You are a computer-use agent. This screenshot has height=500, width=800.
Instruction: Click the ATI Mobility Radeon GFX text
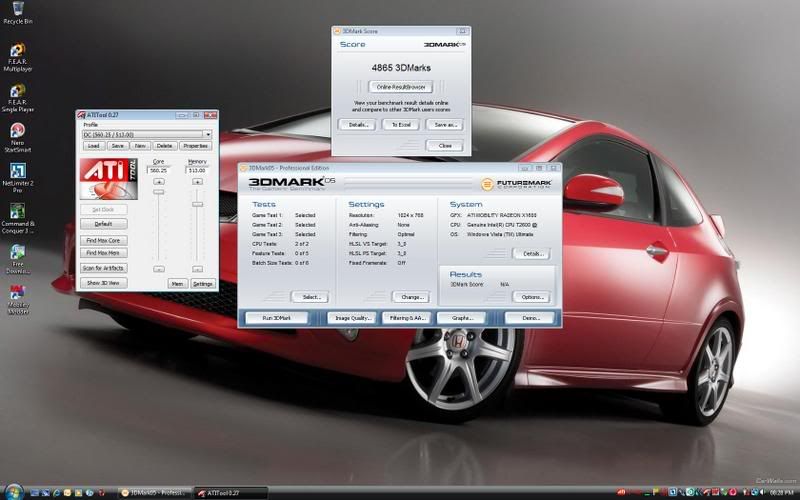[x=502, y=215]
